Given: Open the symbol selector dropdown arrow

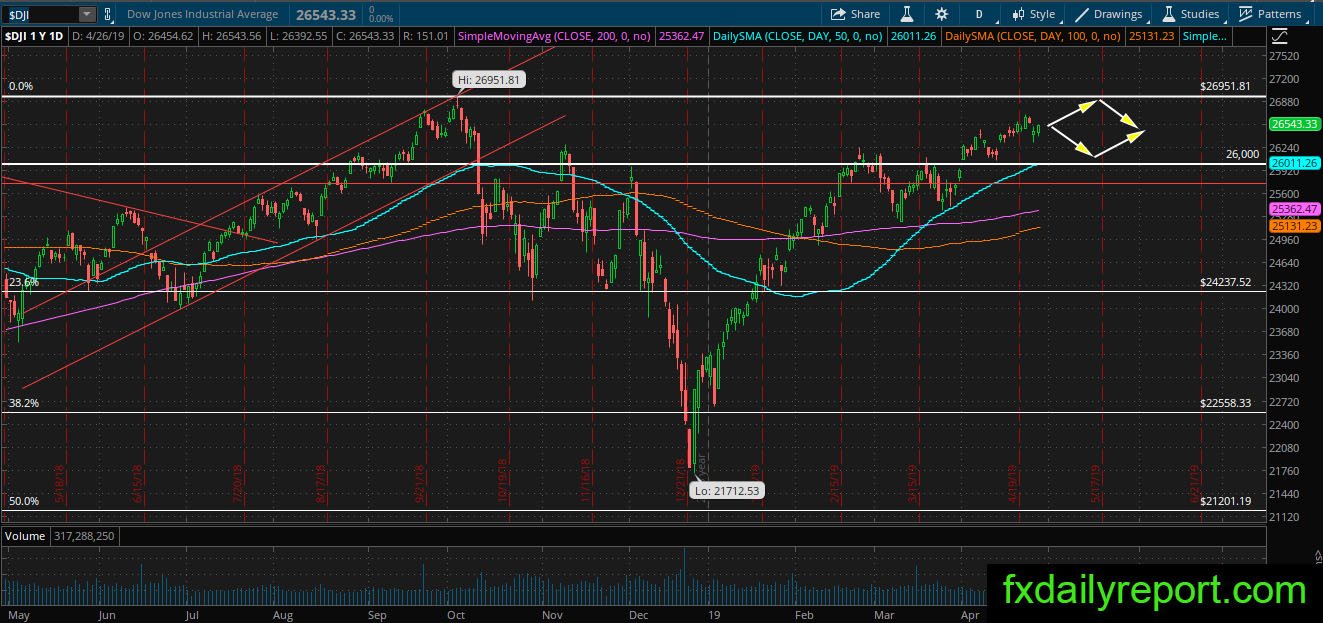Looking at the screenshot, I should pyautogui.click(x=87, y=14).
